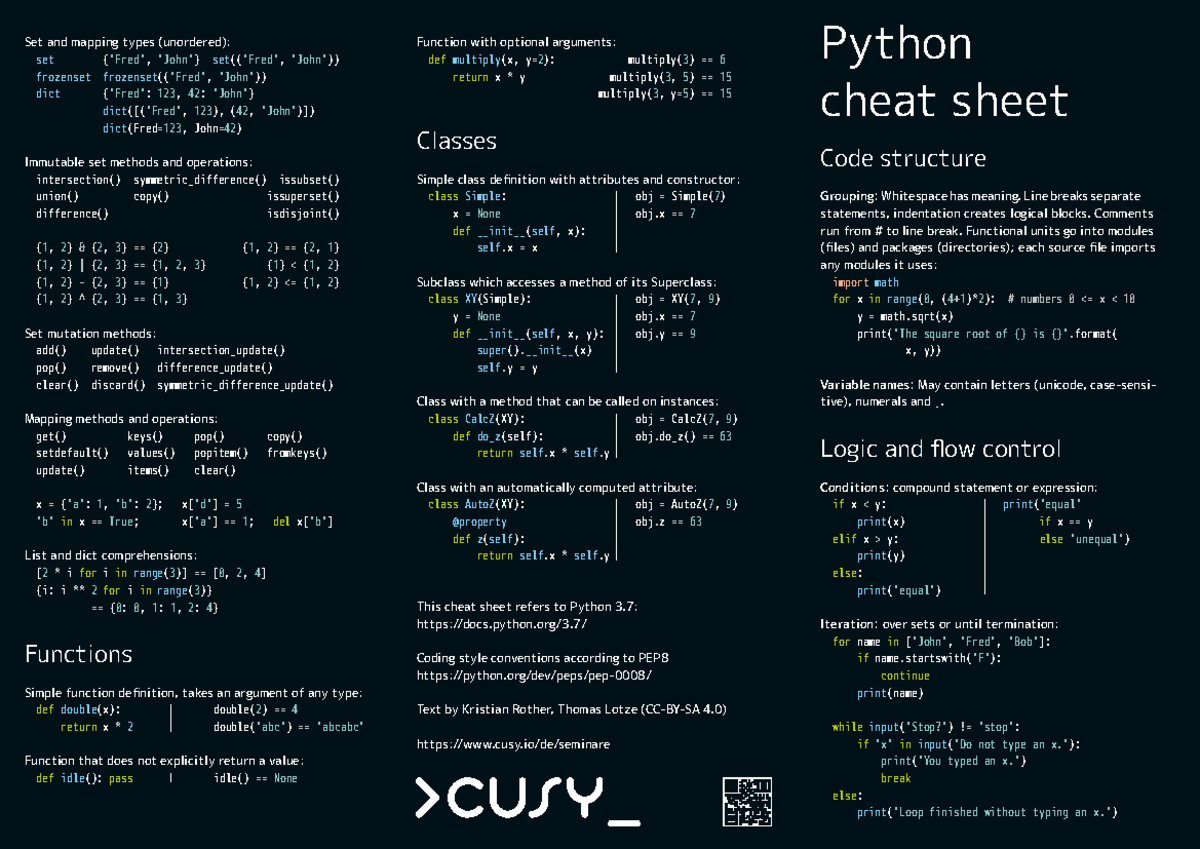Click the 'Python cheat sheet' title

pos(944,72)
